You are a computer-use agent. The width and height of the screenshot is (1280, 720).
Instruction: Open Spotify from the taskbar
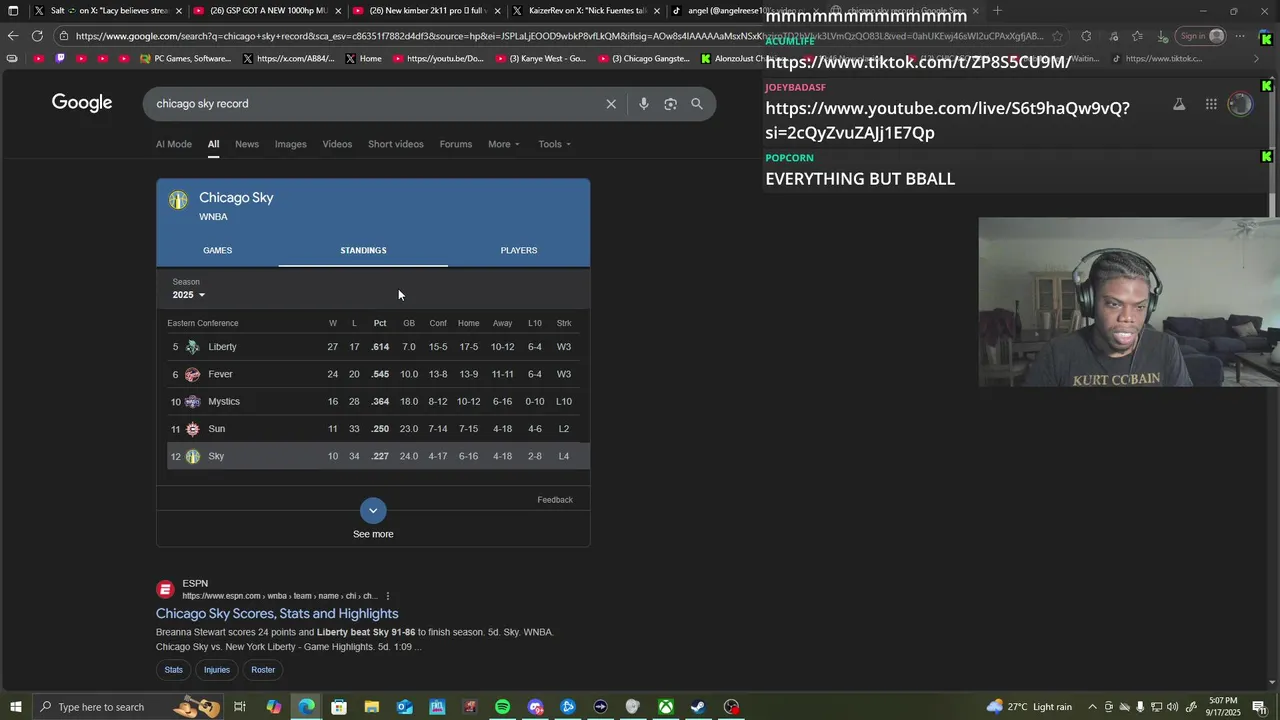(502, 707)
